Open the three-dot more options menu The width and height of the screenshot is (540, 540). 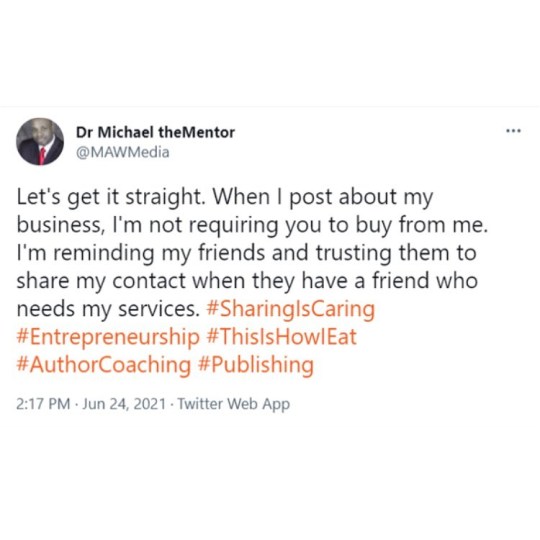coord(513,131)
